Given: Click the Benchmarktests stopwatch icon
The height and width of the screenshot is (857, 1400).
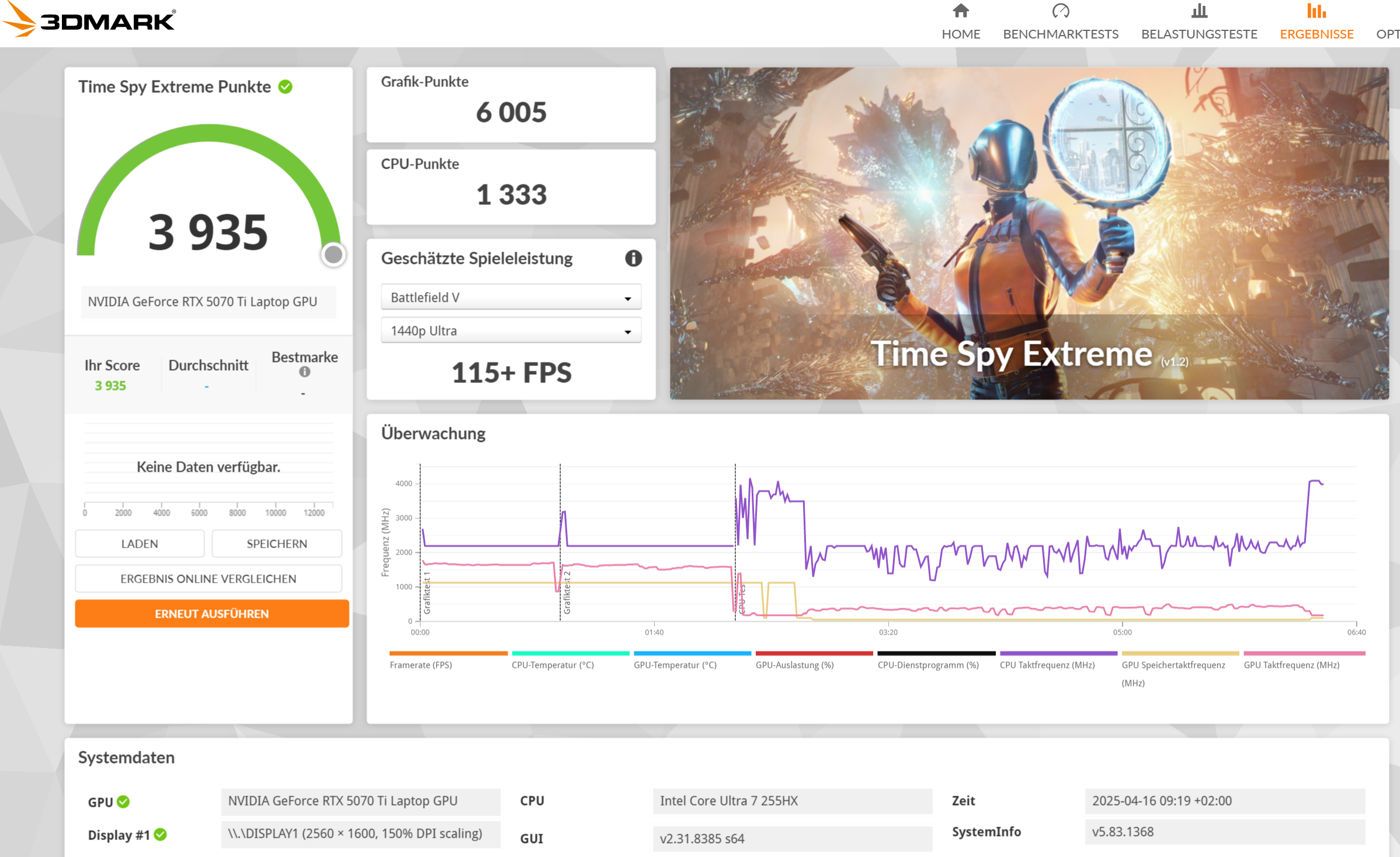Looking at the screenshot, I should pyautogui.click(x=1061, y=11).
